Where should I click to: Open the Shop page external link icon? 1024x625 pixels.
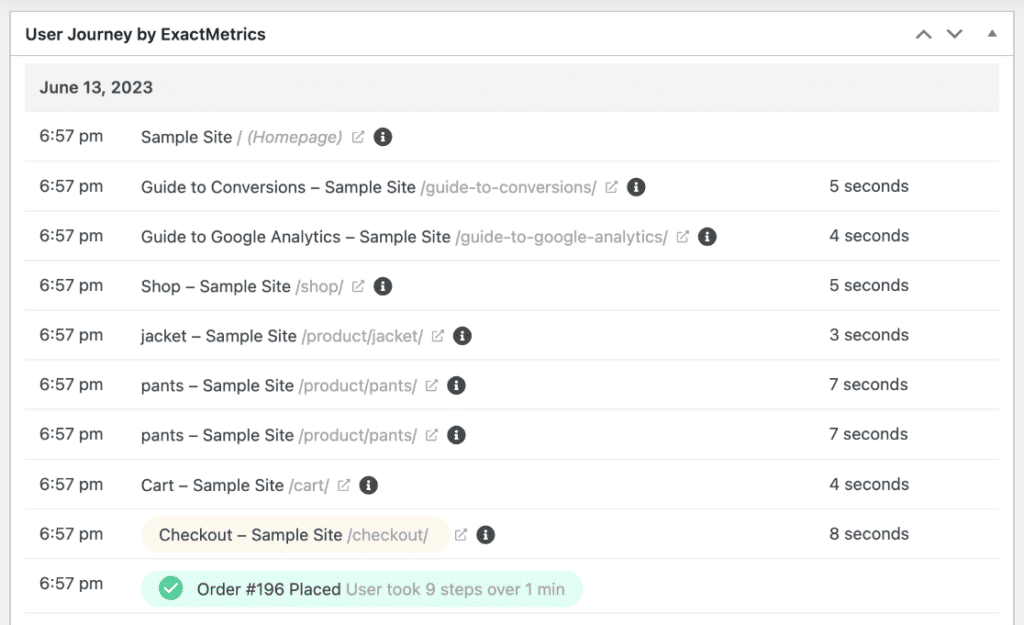click(358, 285)
